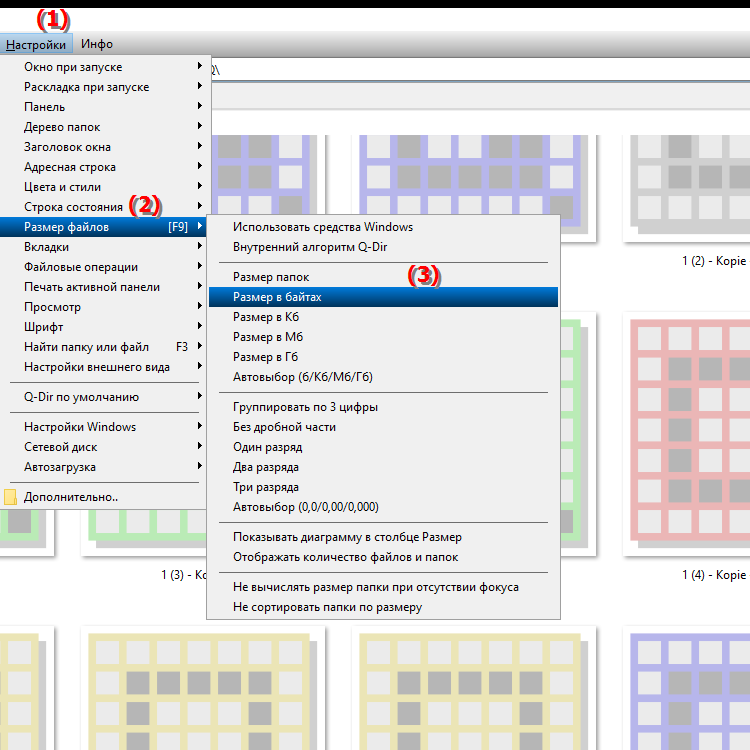This screenshot has height=750, width=750.
Task: Open the Шрифт submenu
Action: [104, 327]
